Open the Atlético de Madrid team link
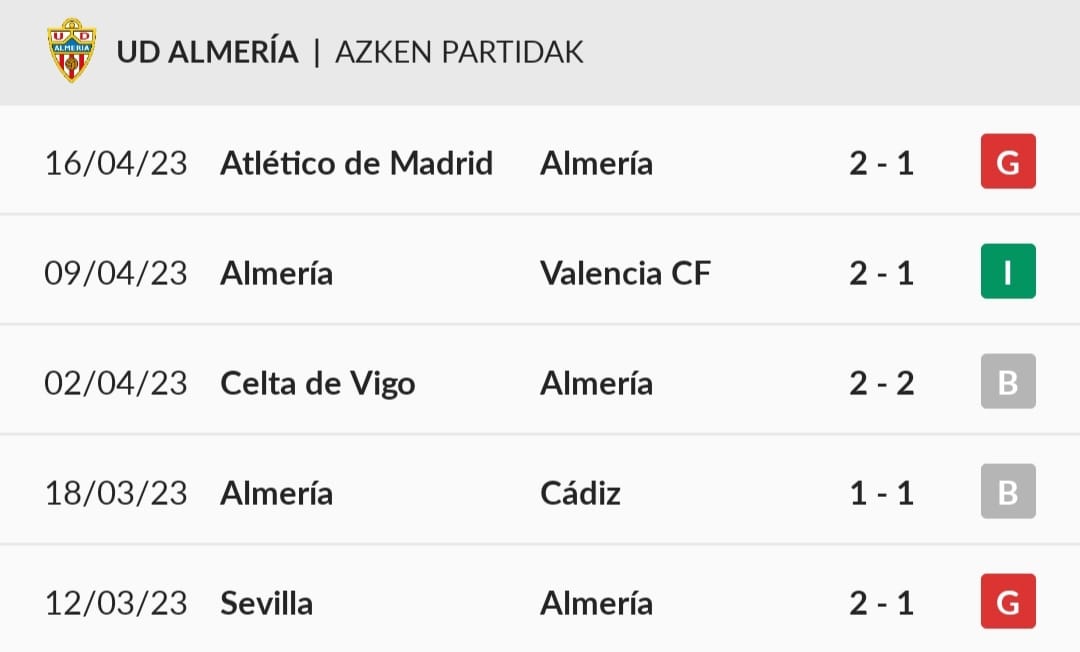The width and height of the screenshot is (1080, 652). coord(356,164)
